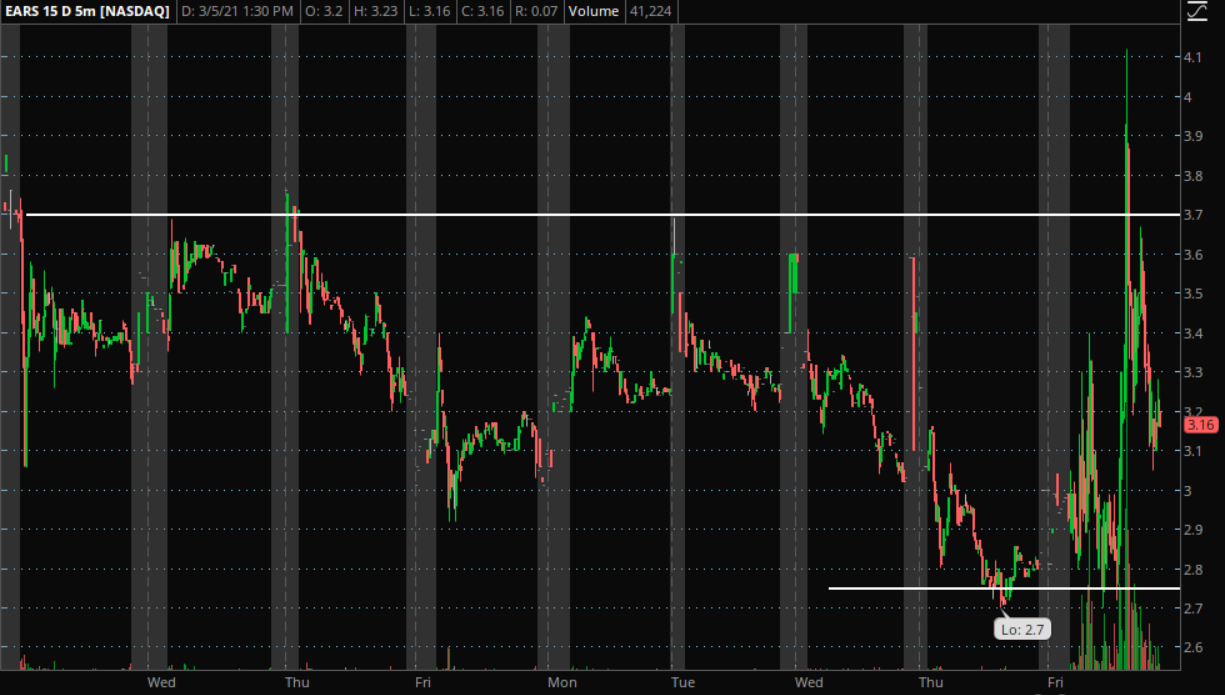The height and width of the screenshot is (695, 1225).
Task: Click the Tue label on time axis
Action: [x=683, y=682]
